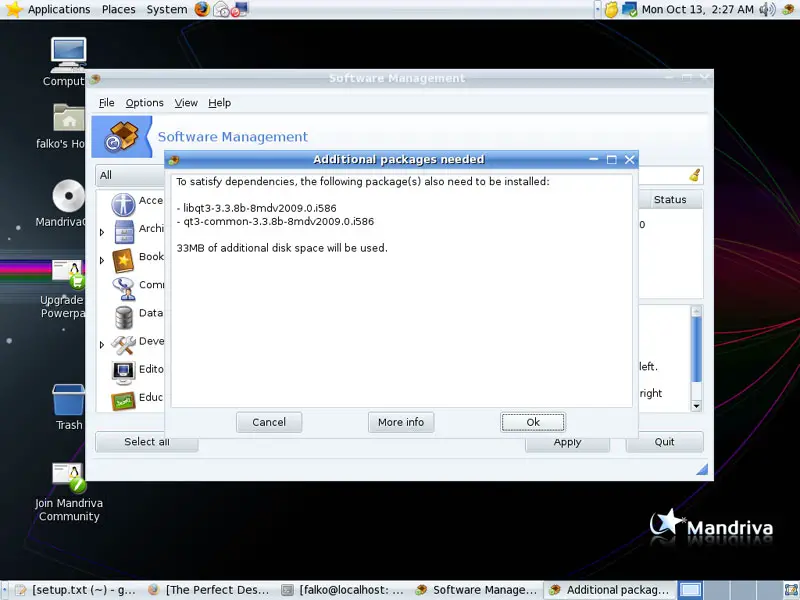Image resolution: width=800 pixels, height=600 pixels.
Task: Cancel the additional packages dialog
Action: 269,422
